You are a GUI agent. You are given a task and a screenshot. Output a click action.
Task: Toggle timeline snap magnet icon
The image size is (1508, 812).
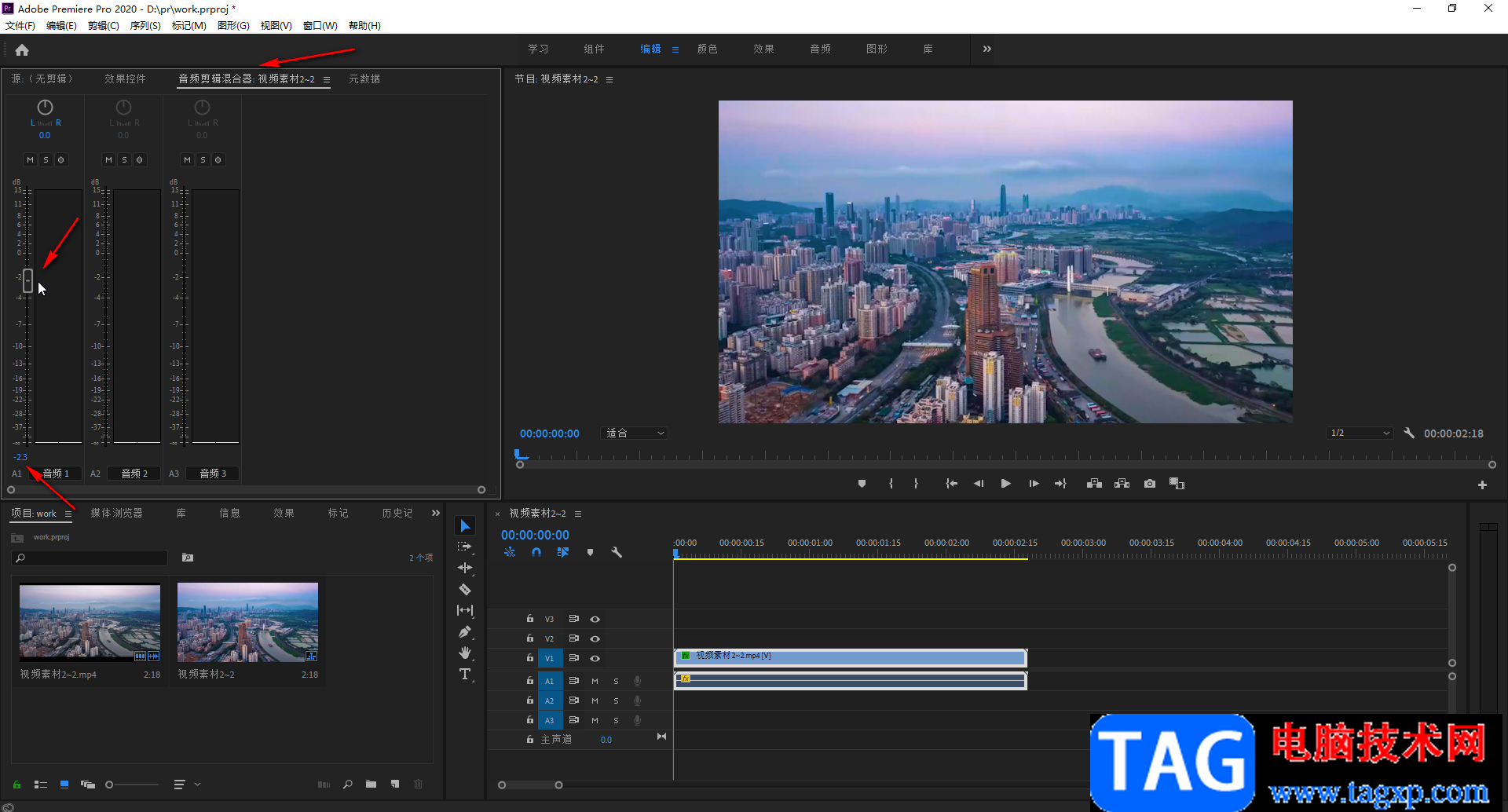(536, 552)
